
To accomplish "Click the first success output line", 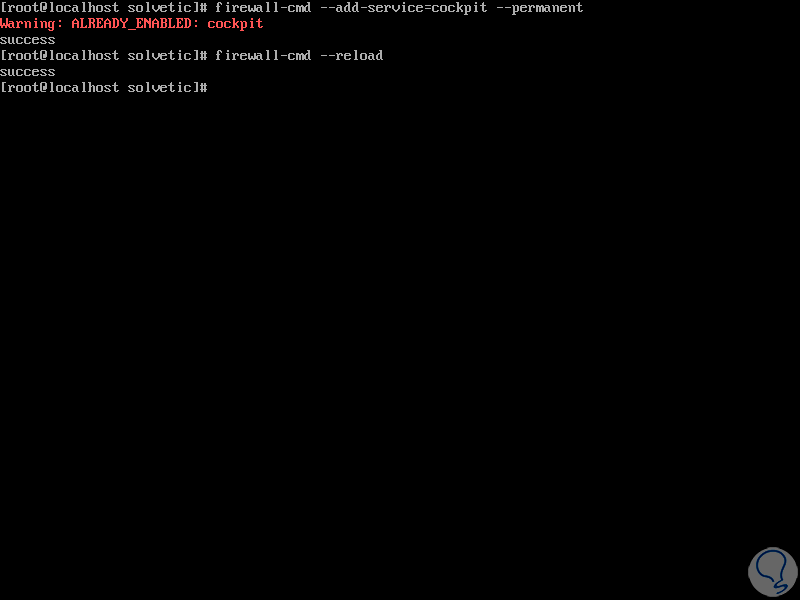I will (28, 40).
